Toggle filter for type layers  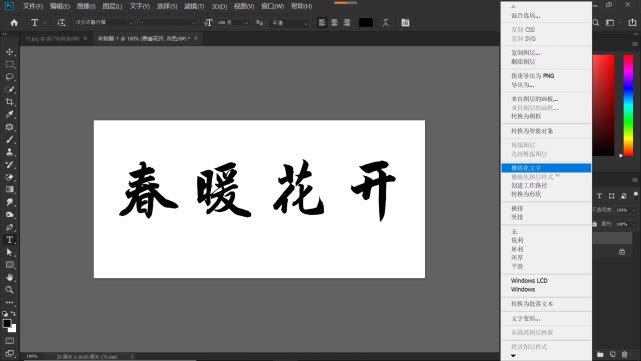tap(599, 196)
